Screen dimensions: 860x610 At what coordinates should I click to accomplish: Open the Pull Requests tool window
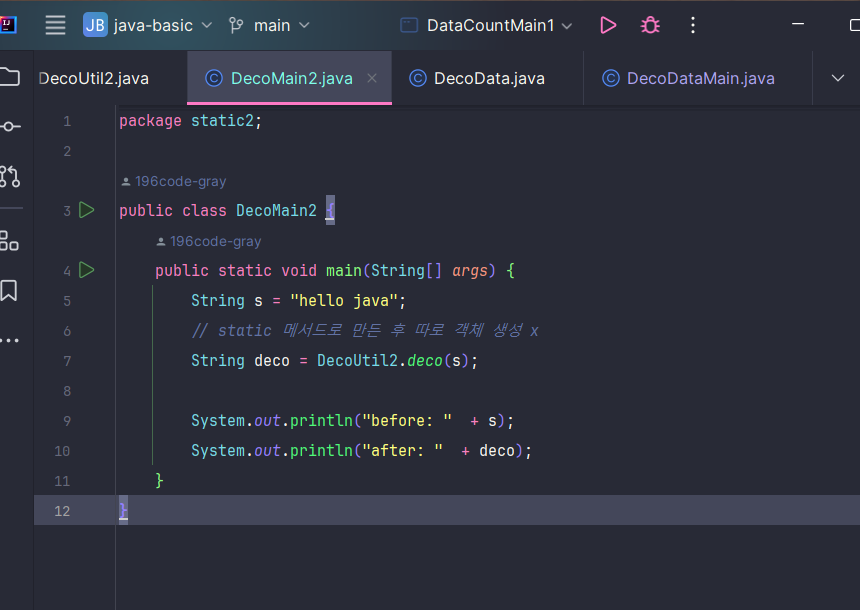(x=10, y=177)
